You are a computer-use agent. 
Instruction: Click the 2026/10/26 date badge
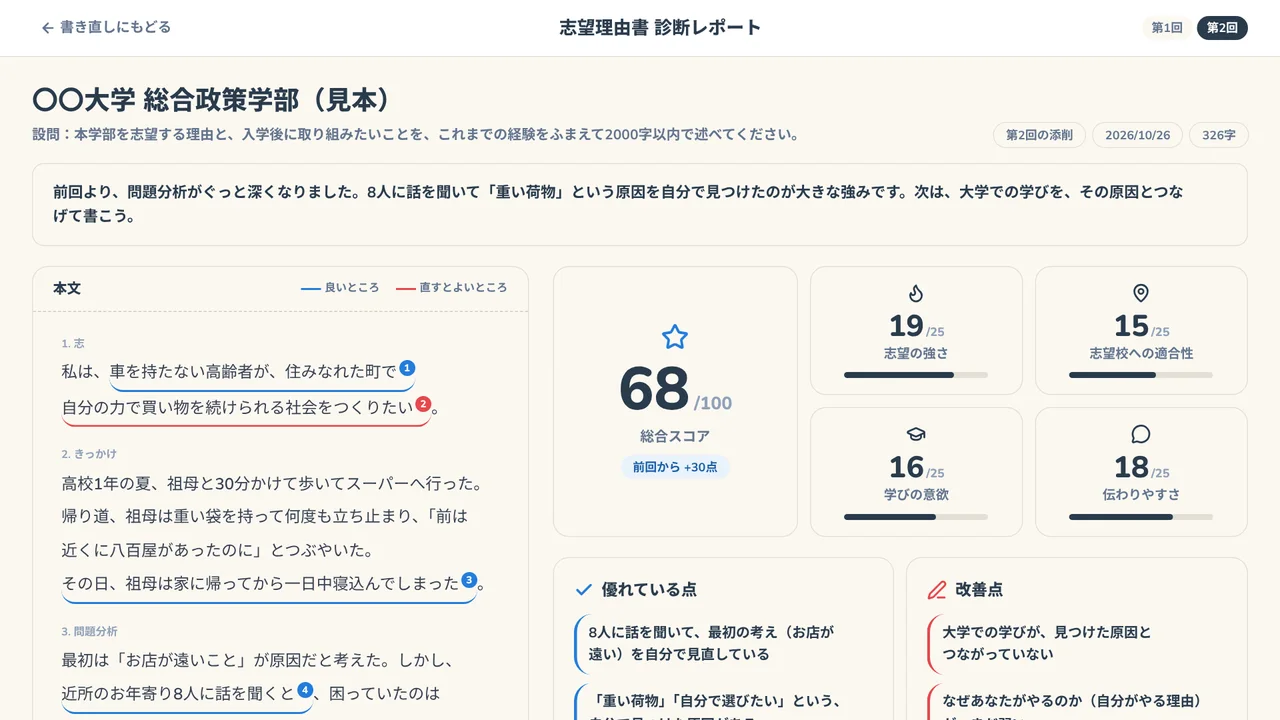click(1137, 135)
